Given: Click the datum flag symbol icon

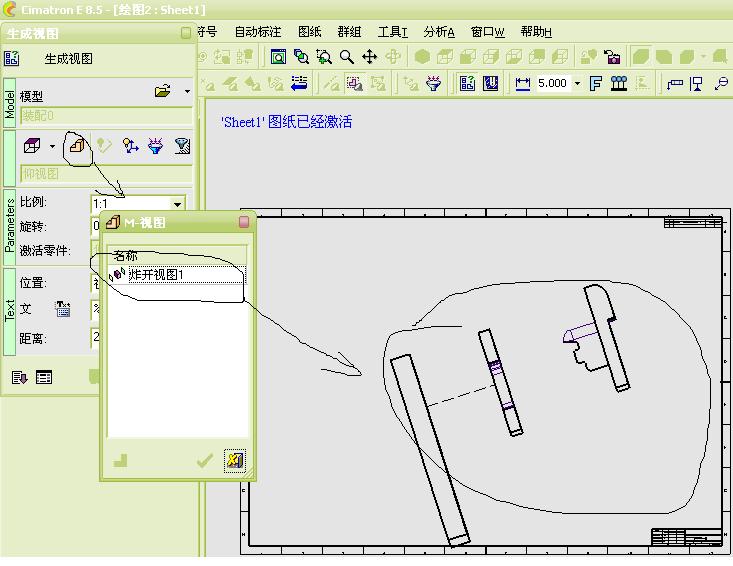Looking at the screenshot, I should click(697, 84).
